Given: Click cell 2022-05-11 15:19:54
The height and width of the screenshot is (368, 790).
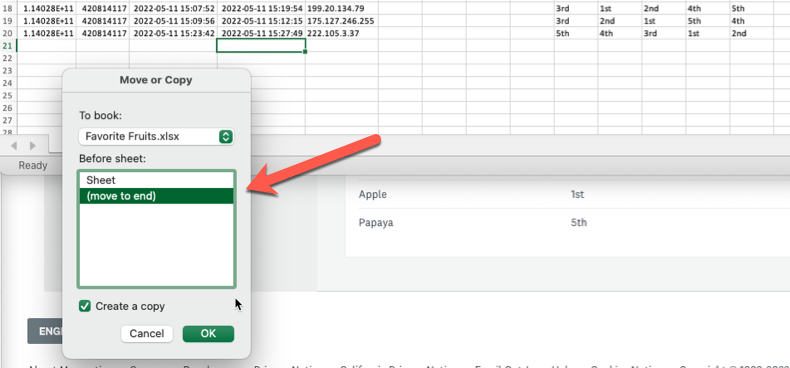Looking at the screenshot, I should tap(261, 9).
